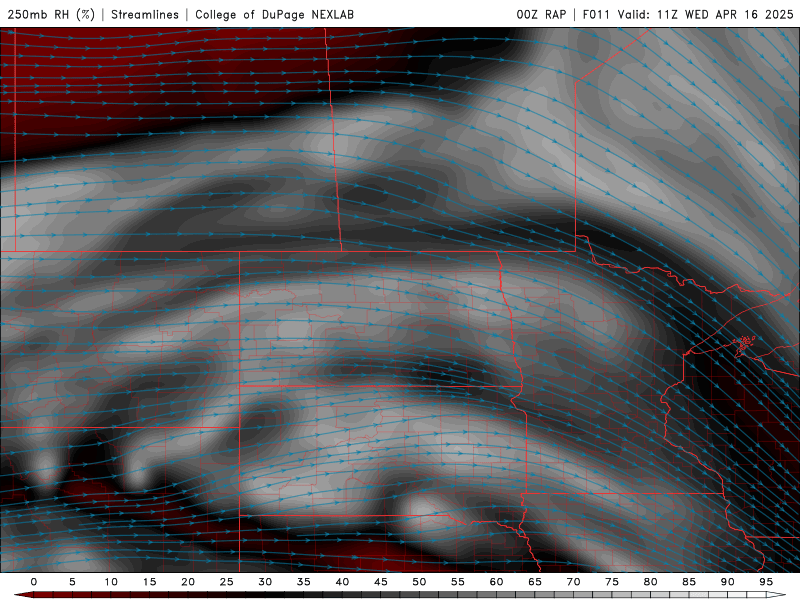Click the colorbar label reading exactly 0
Screen dimensions: 800x600
pyautogui.click(x=34, y=582)
